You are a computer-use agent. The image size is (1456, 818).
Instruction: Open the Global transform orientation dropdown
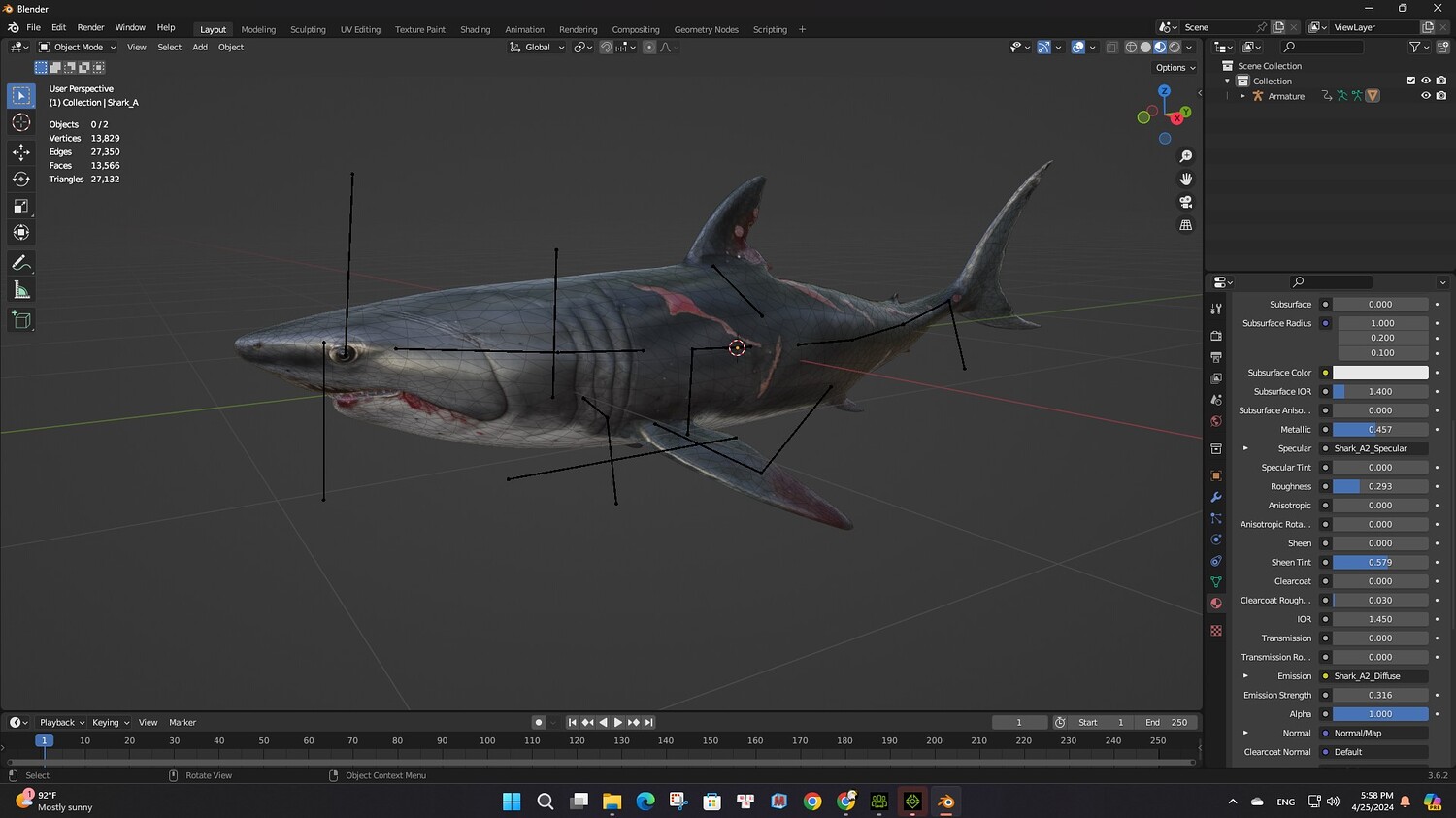537,47
